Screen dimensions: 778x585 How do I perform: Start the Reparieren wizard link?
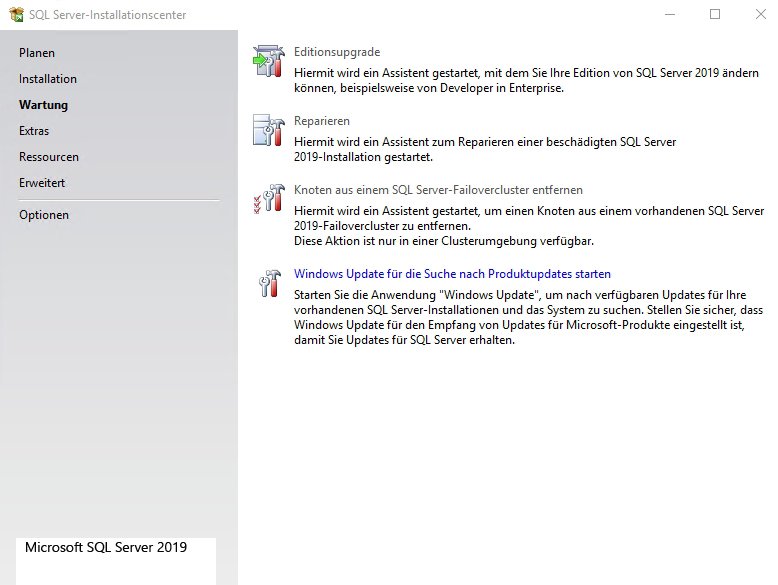pyautogui.click(x=322, y=121)
